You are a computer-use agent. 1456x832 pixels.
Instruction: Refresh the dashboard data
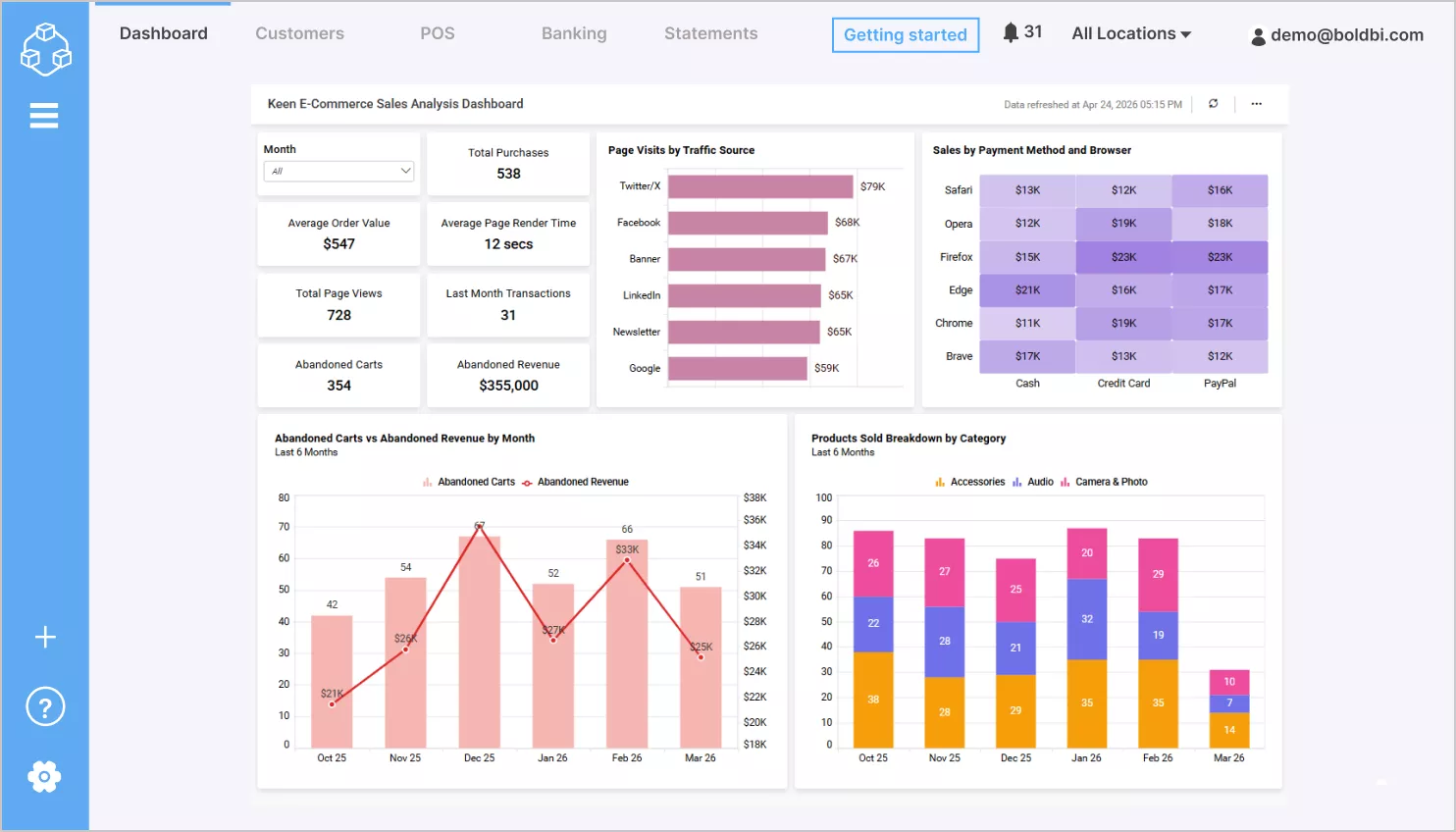[x=1214, y=104]
